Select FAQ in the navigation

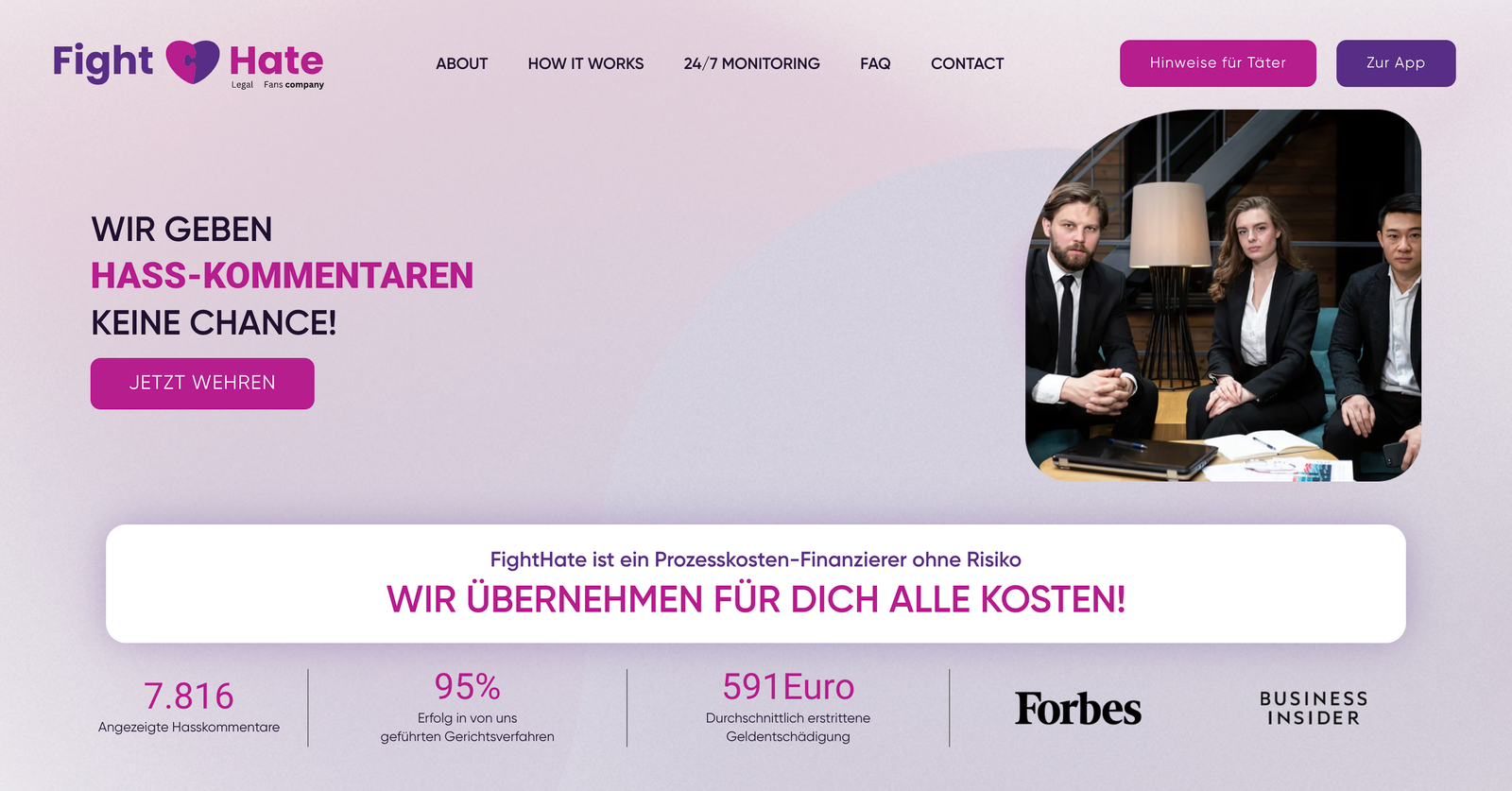click(875, 63)
